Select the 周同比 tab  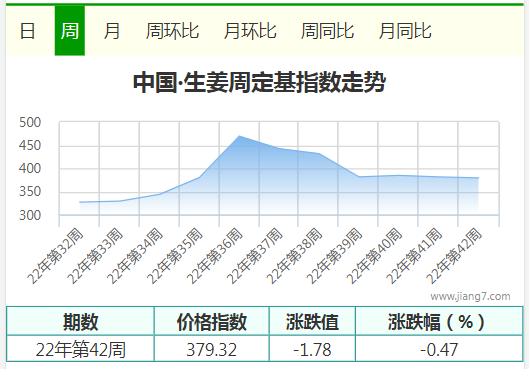pos(327,31)
